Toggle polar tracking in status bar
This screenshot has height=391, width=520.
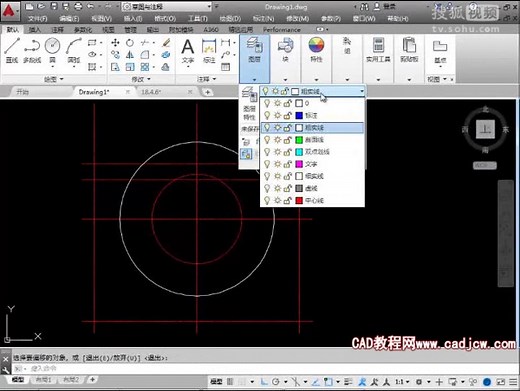276,382
